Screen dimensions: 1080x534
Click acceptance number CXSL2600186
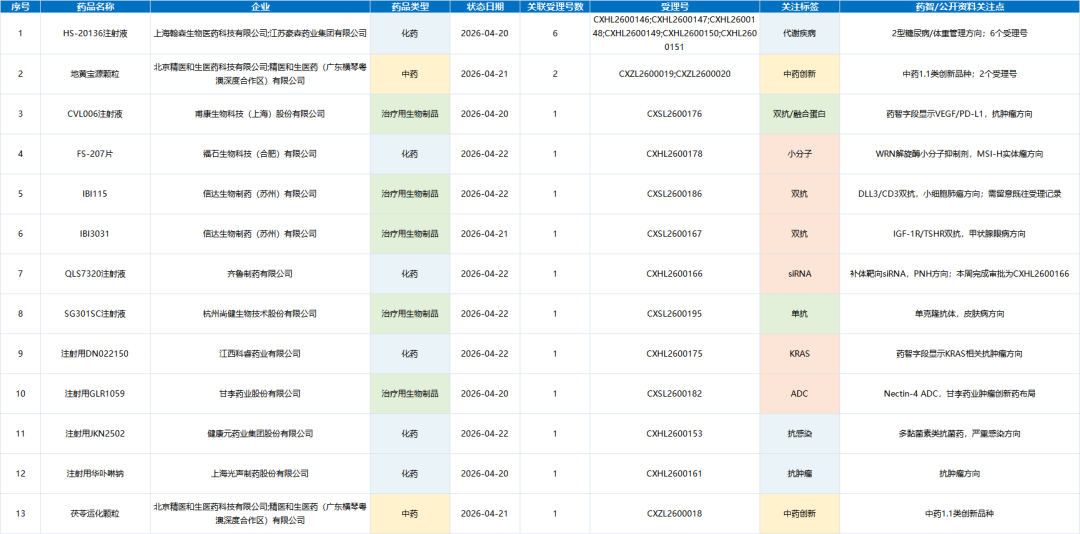pyautogui.click(x=674, y=194)
